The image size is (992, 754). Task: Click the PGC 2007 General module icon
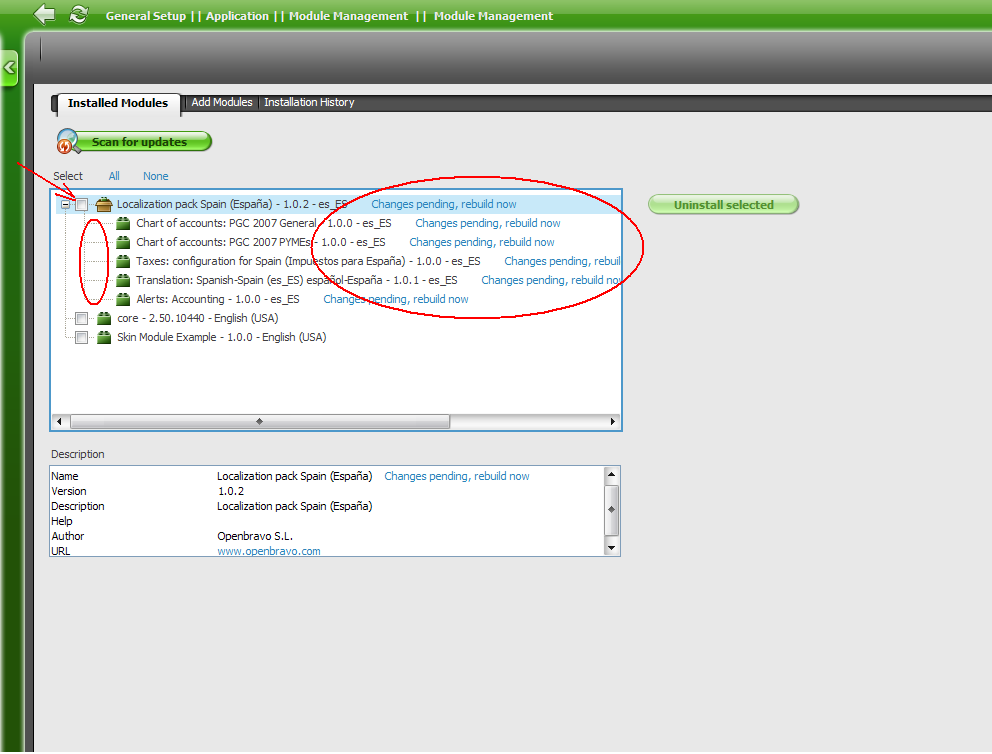pos(123,223)
